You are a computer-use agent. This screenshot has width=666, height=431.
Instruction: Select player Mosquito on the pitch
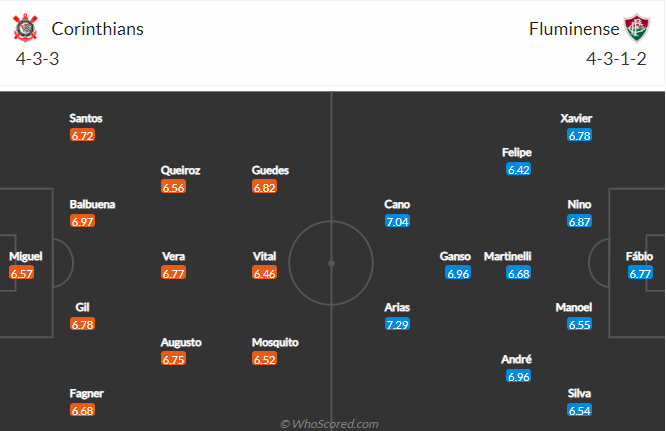coord(275,342)
